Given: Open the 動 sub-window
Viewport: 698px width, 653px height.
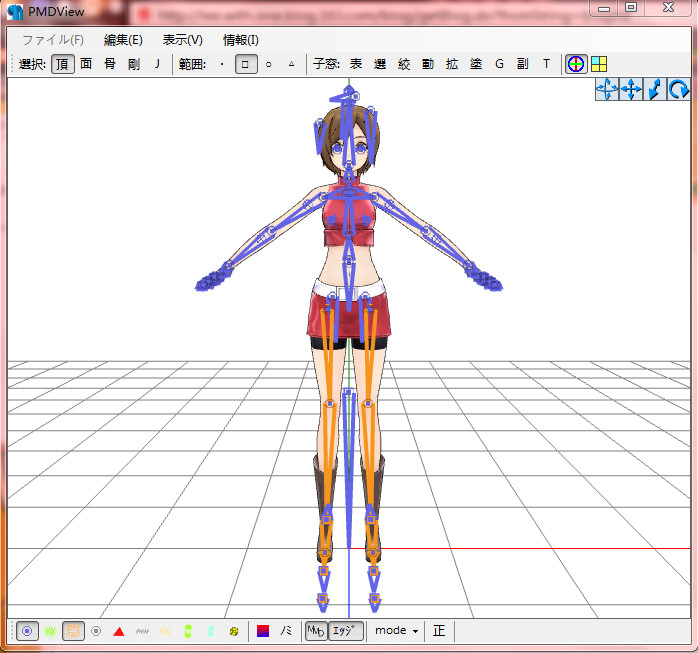Looking at the screenshot, I should coord(428,64).
